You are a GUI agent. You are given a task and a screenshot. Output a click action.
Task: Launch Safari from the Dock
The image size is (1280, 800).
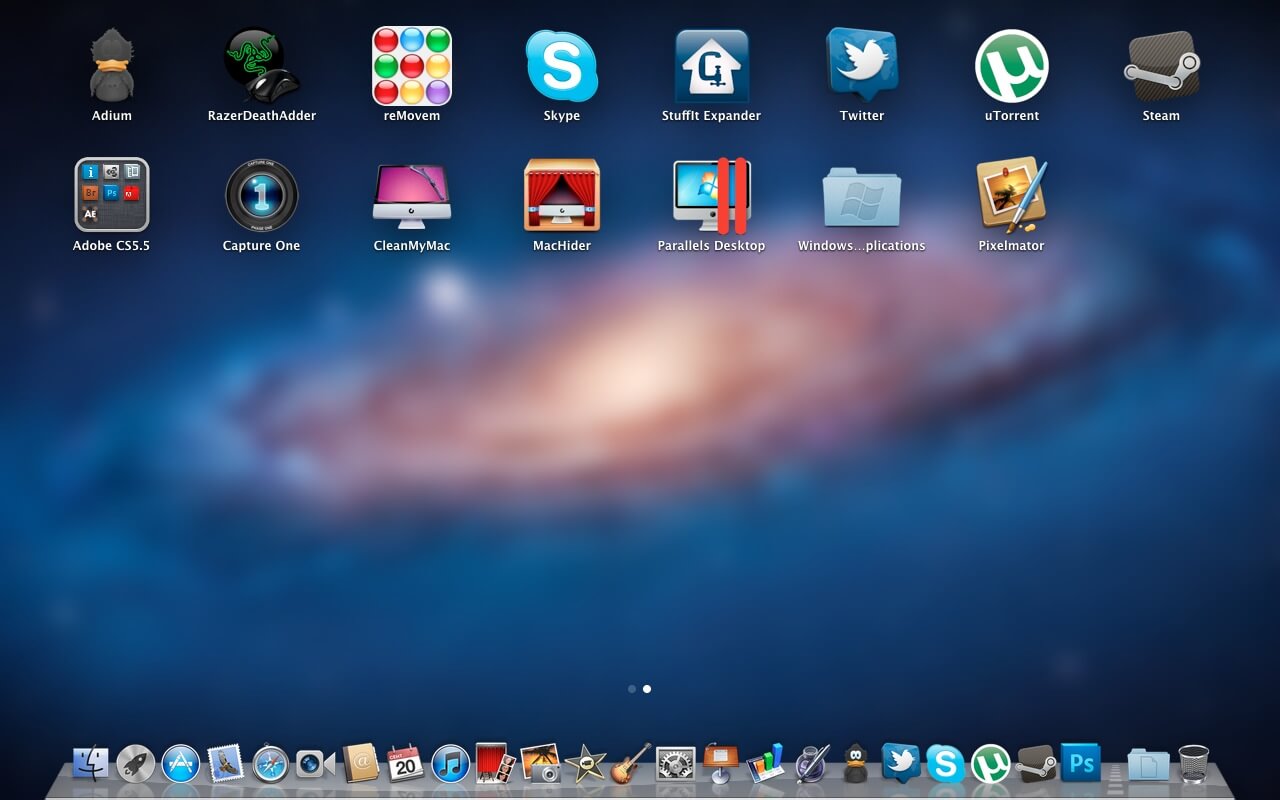click(271, 764)
